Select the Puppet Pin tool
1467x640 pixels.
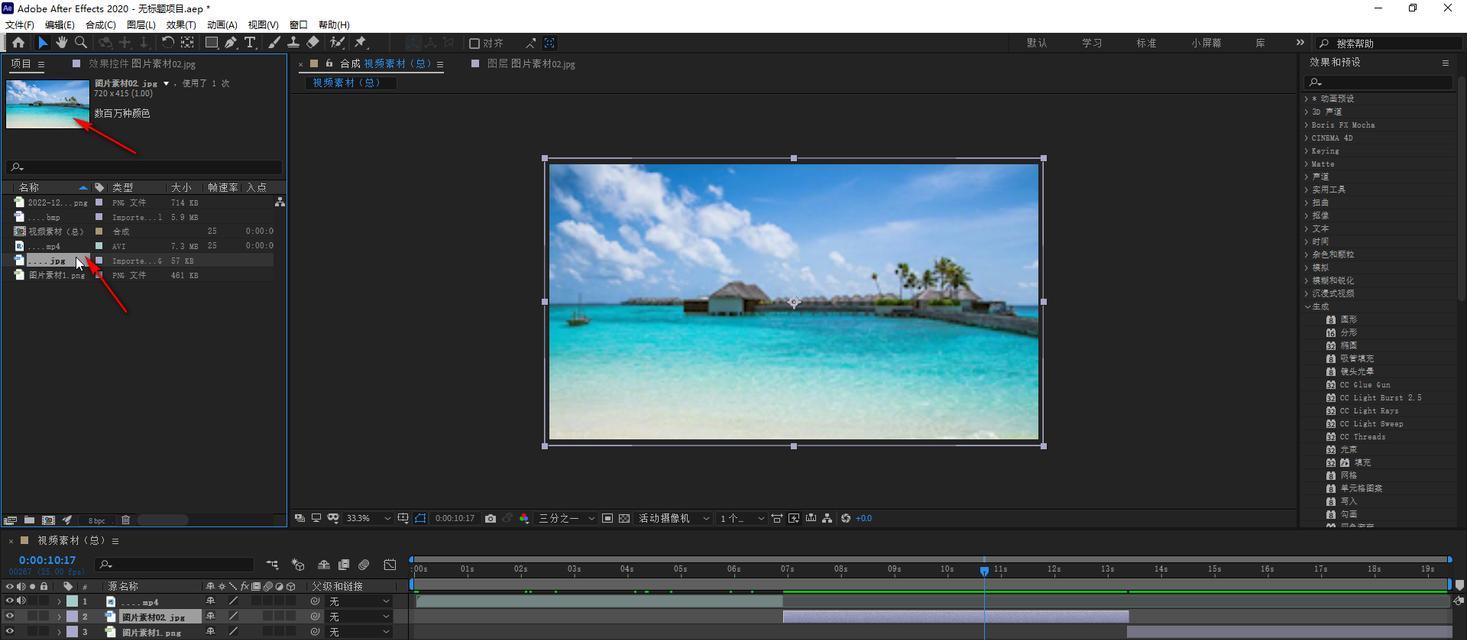click(360, 43)
